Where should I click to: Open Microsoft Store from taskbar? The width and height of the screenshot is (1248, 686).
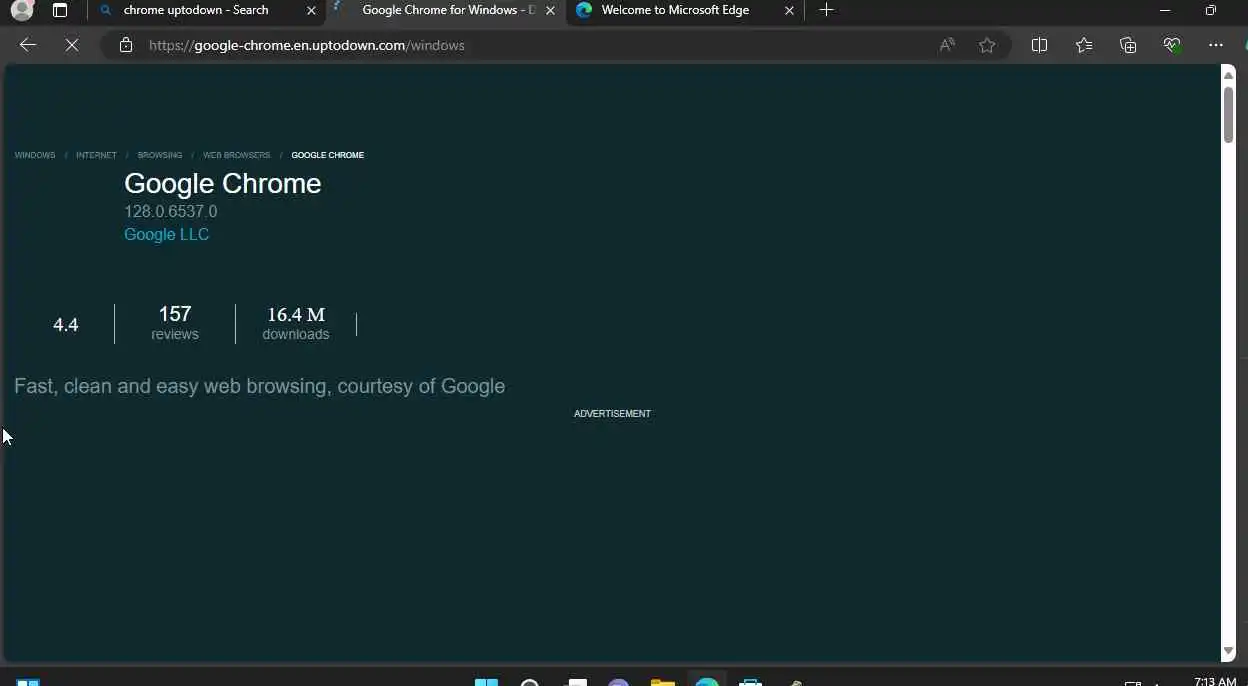(x=751, y=683)
